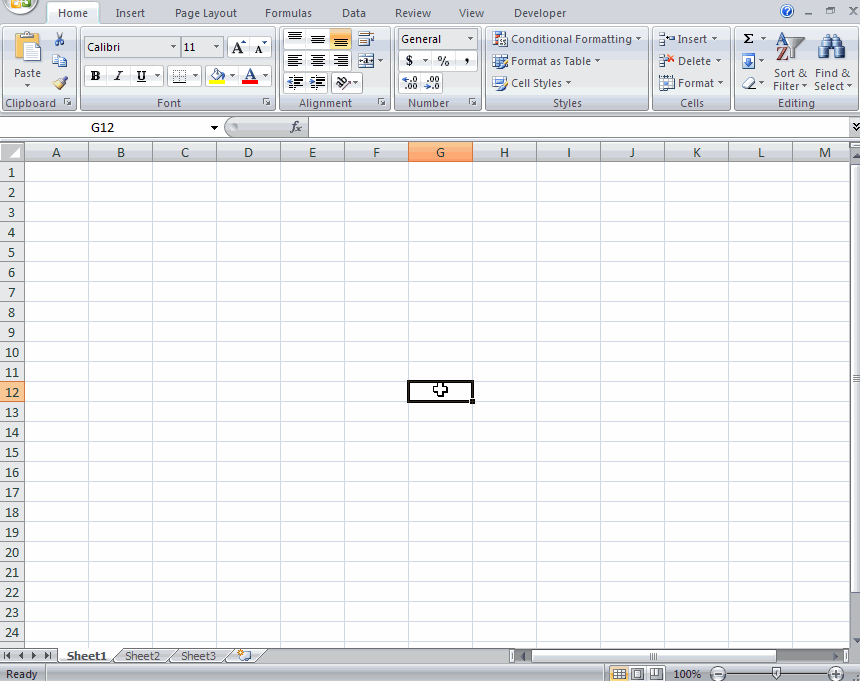Expand the formula bar
The height and width of the screenshot is (681, 860).
[855, 127]
